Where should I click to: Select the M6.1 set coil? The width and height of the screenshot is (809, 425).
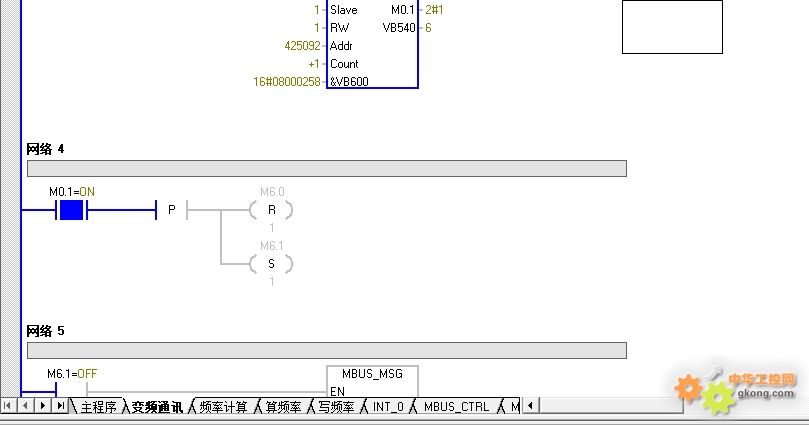click(x=271, y=264)
